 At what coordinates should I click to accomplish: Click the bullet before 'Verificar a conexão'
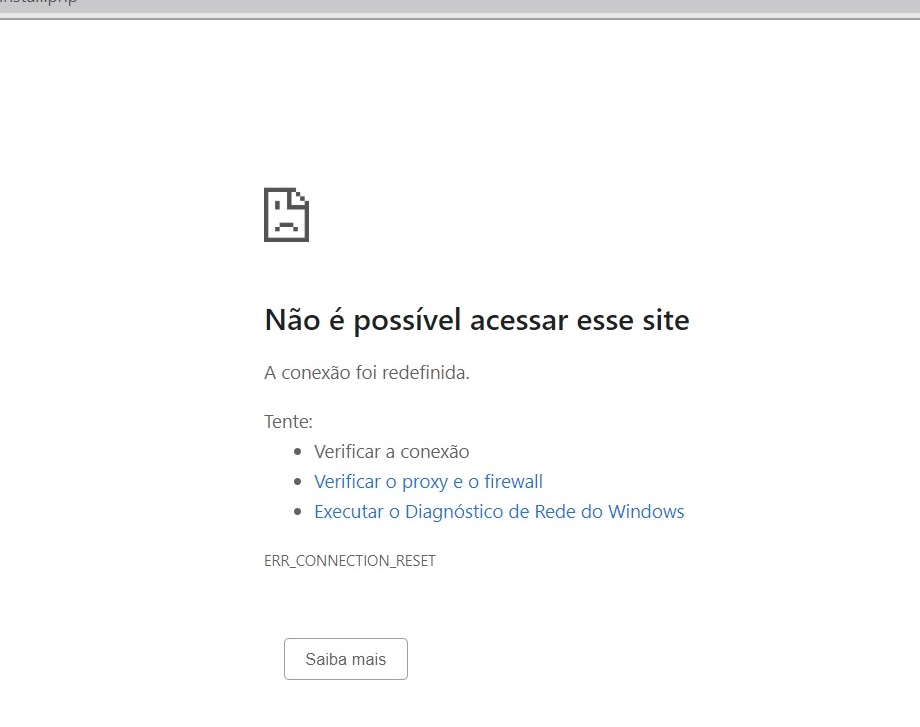point(296,452)
